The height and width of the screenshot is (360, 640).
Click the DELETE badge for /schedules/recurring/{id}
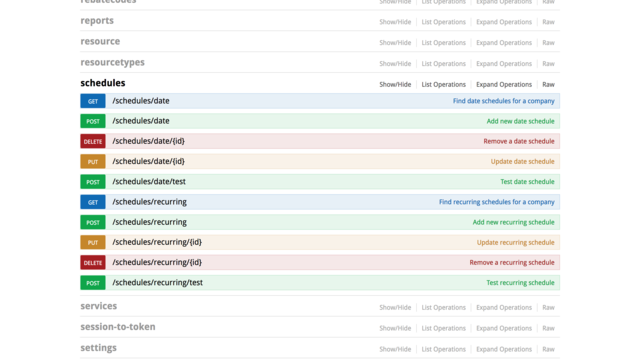pos(93,262)
